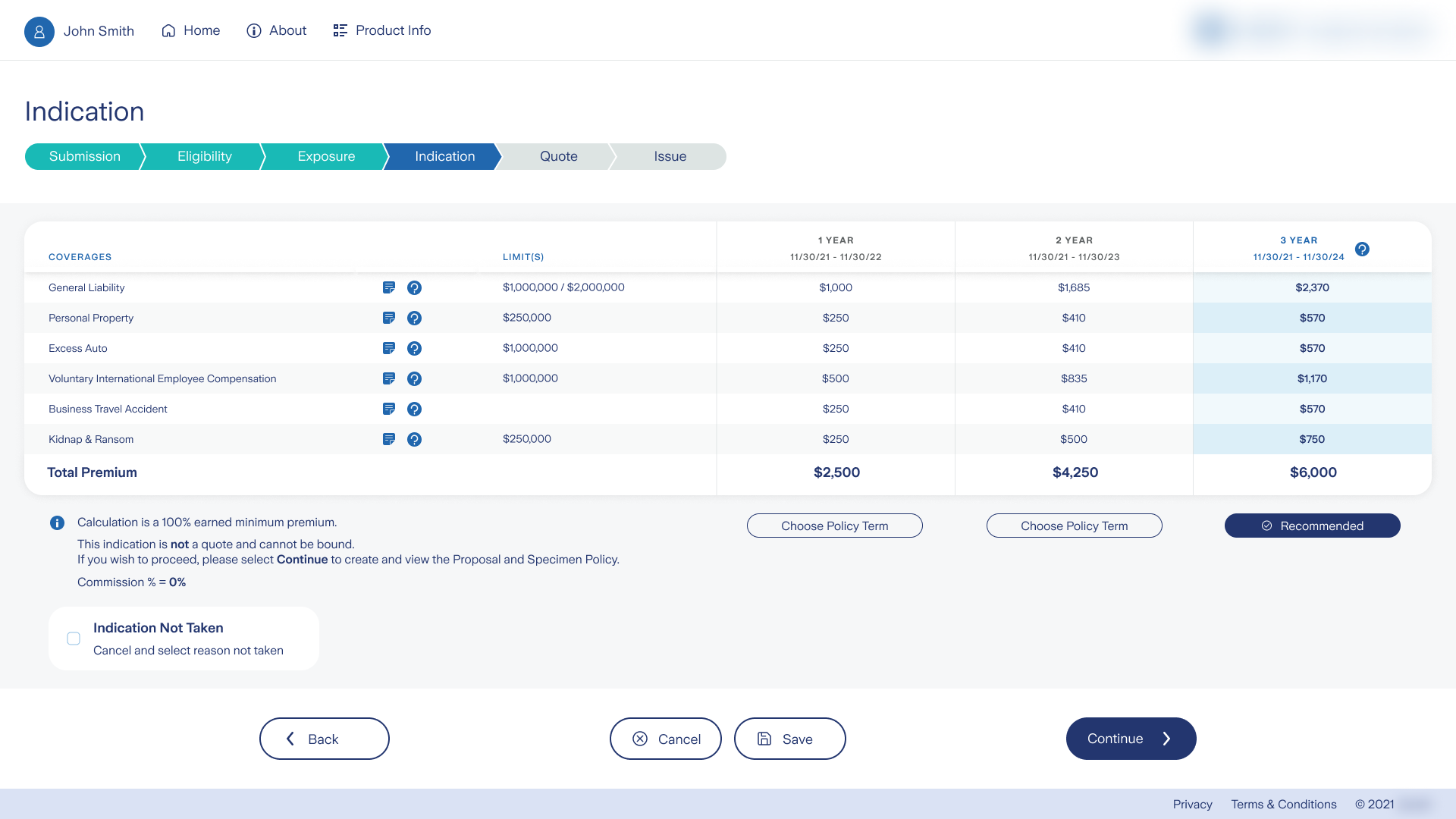Click help icon for Voluntary International Employee Compensation
The height and width of the screenshot is (819, 1456).
pyautogui.click(x=414, y=378)
